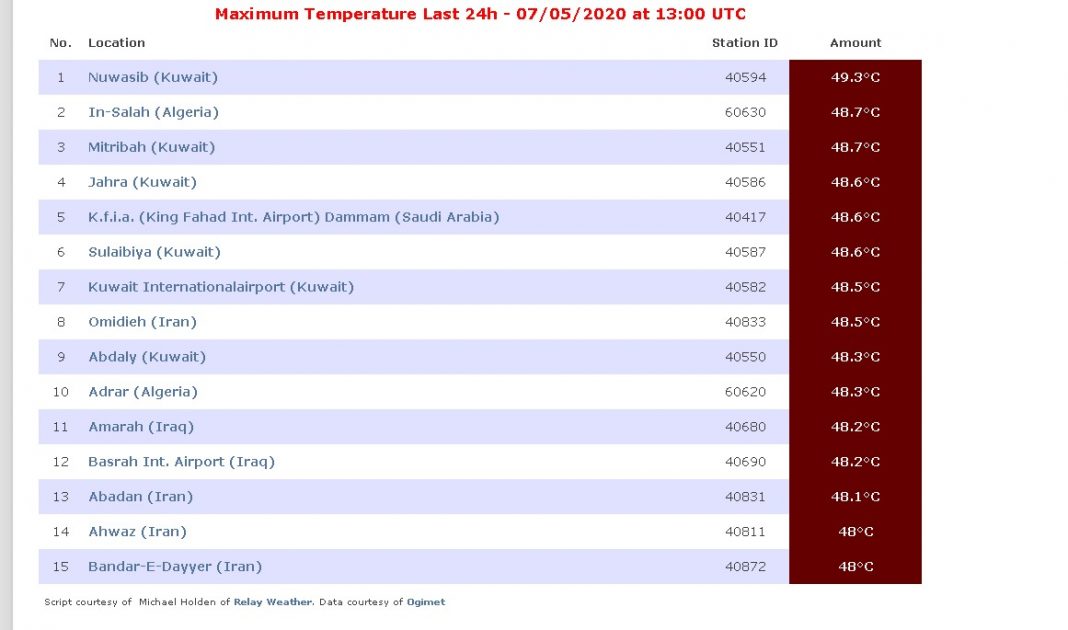
Task: Open In-Salah (Algeria) location entry
Action: tap(153, 112)
